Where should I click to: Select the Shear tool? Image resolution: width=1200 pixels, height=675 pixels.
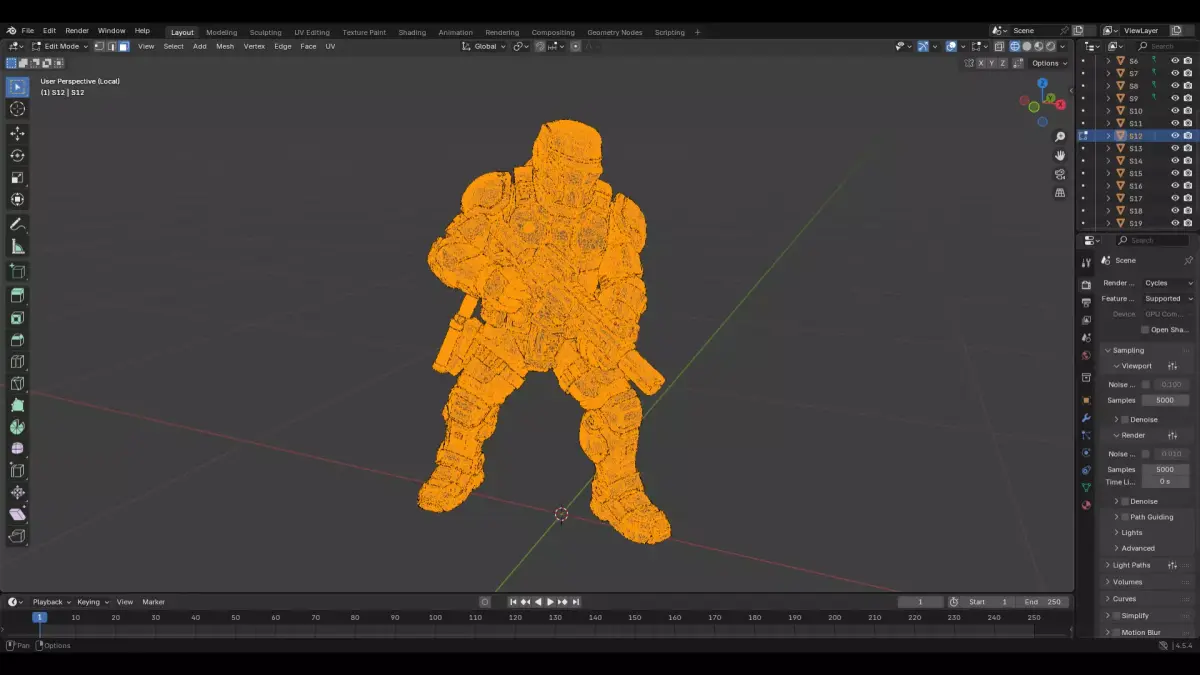[x=17, y=514]
